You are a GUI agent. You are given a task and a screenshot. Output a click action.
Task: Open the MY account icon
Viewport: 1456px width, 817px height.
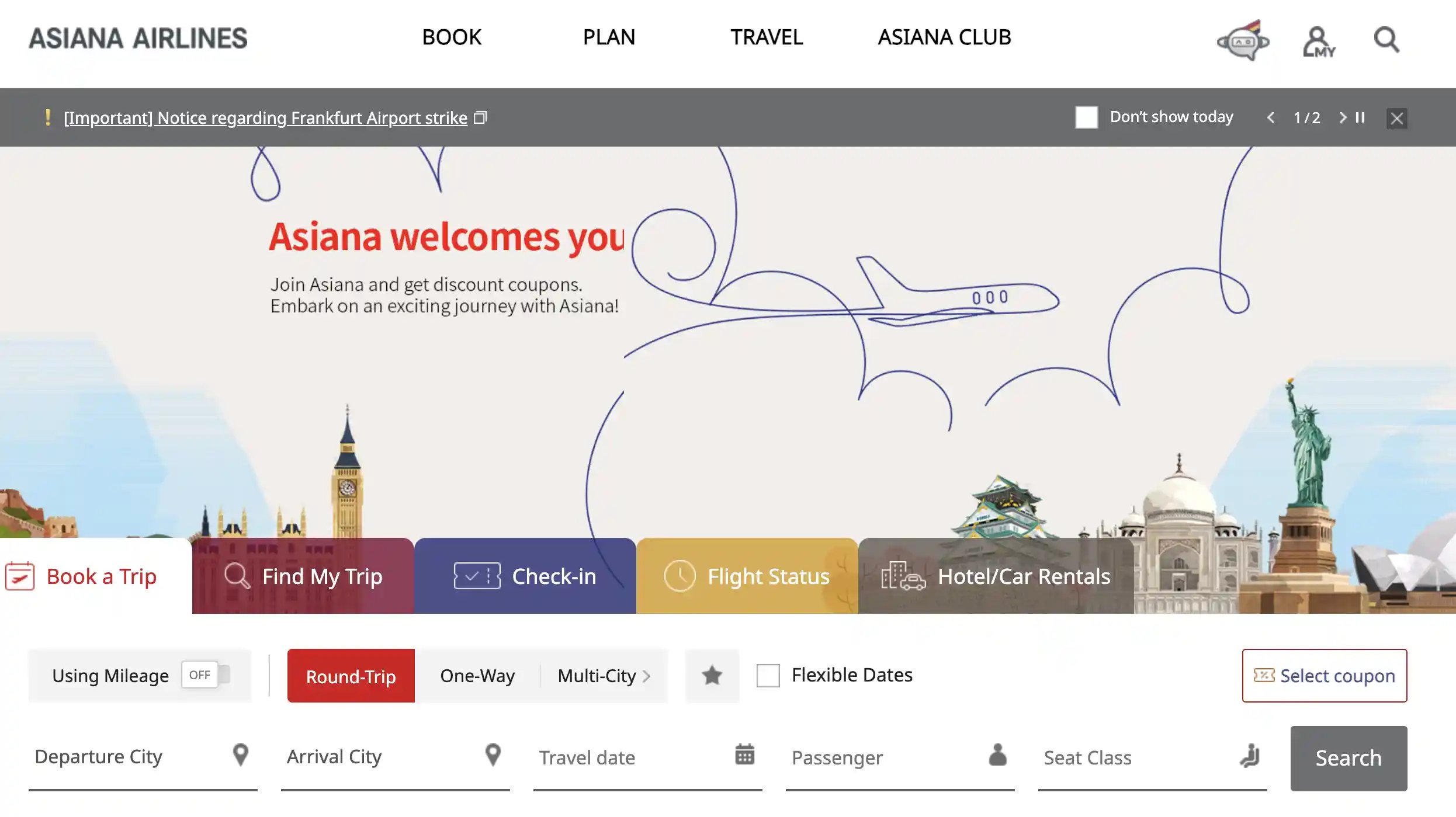pos(1319,41)
